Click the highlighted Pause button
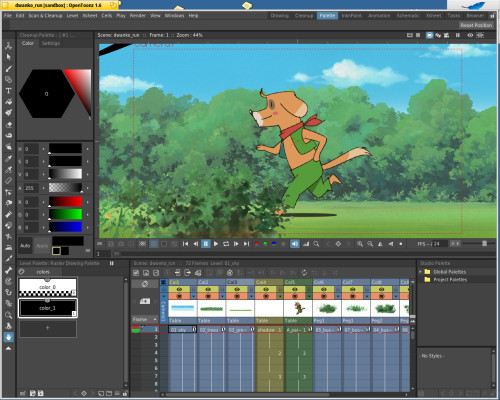 [206, 244]
